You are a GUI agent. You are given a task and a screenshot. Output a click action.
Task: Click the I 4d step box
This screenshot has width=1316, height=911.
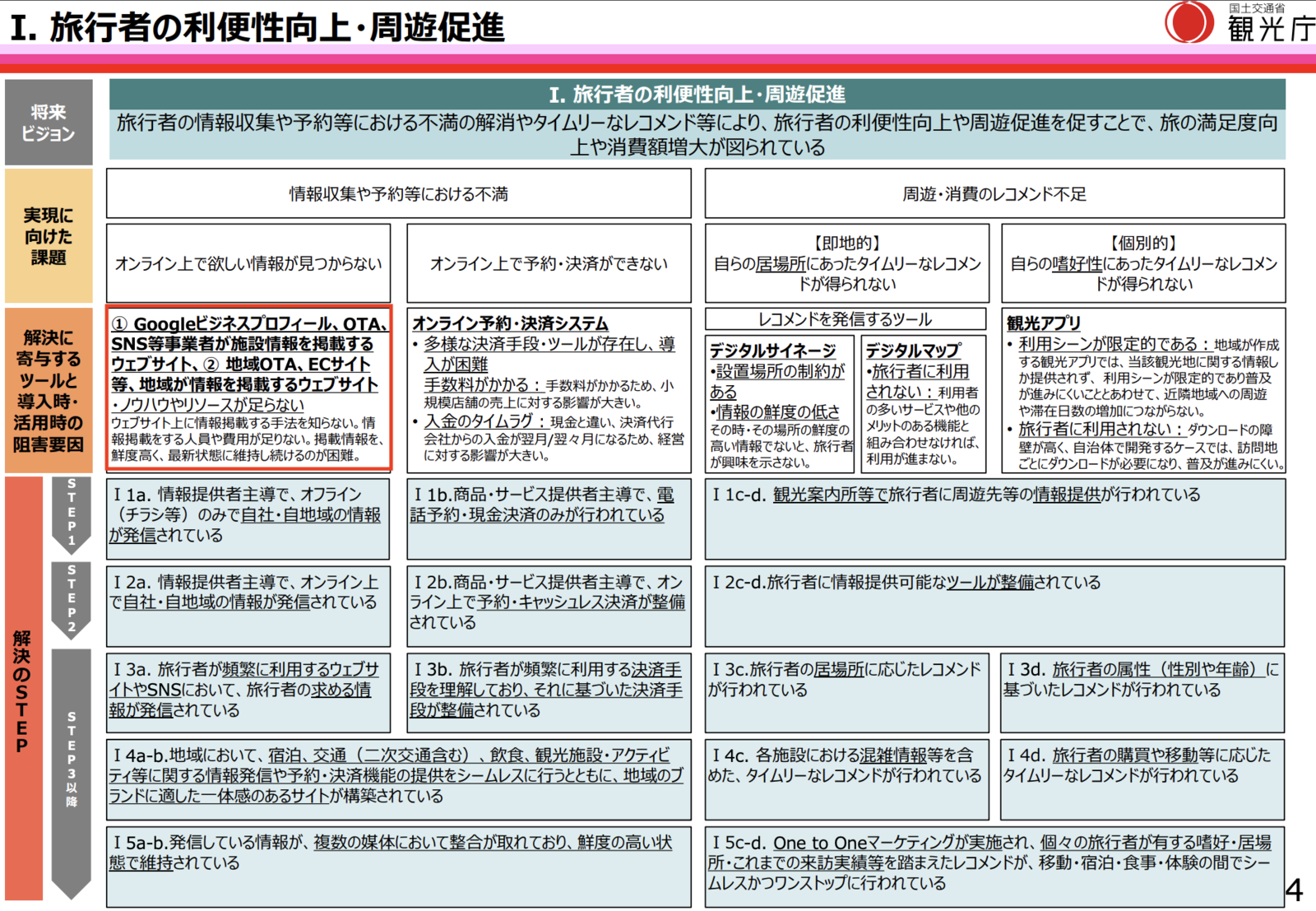pyautogui.click(x=1142, y=779)
